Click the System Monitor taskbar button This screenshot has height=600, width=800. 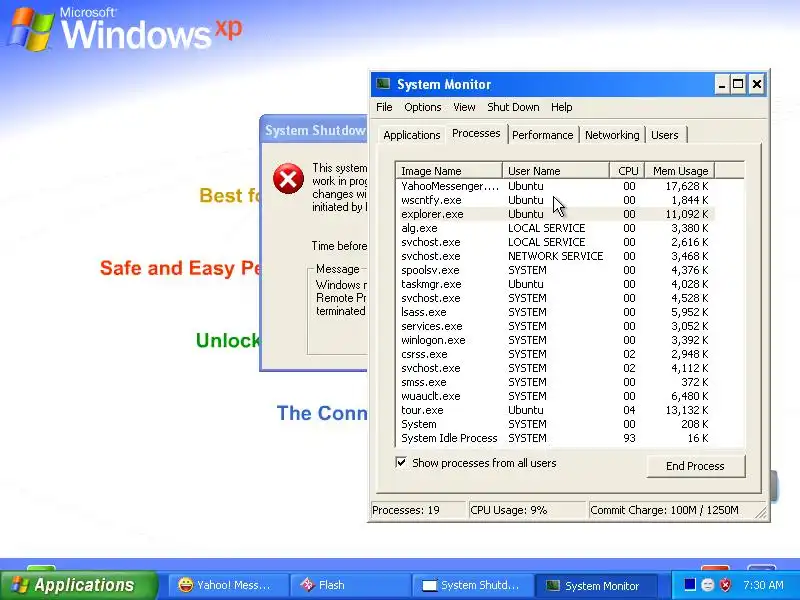[594, 586]
